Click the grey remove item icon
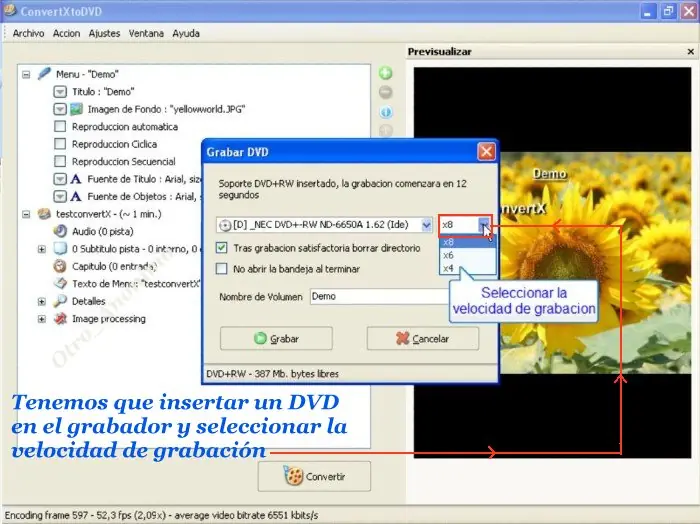 (x=386, y=92)
